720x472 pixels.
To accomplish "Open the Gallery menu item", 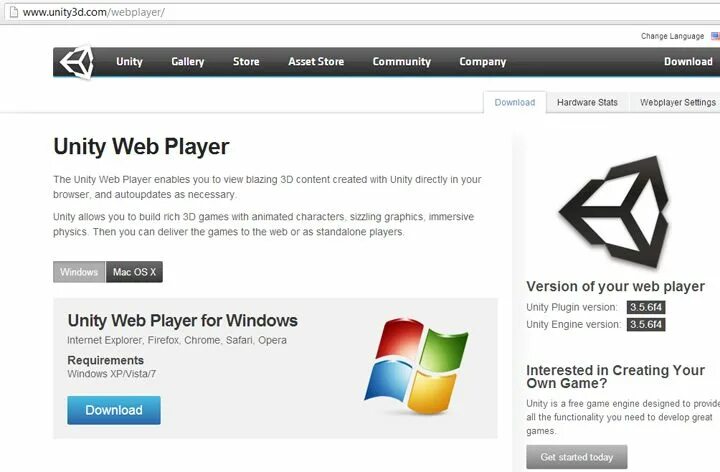I will 187,62.
